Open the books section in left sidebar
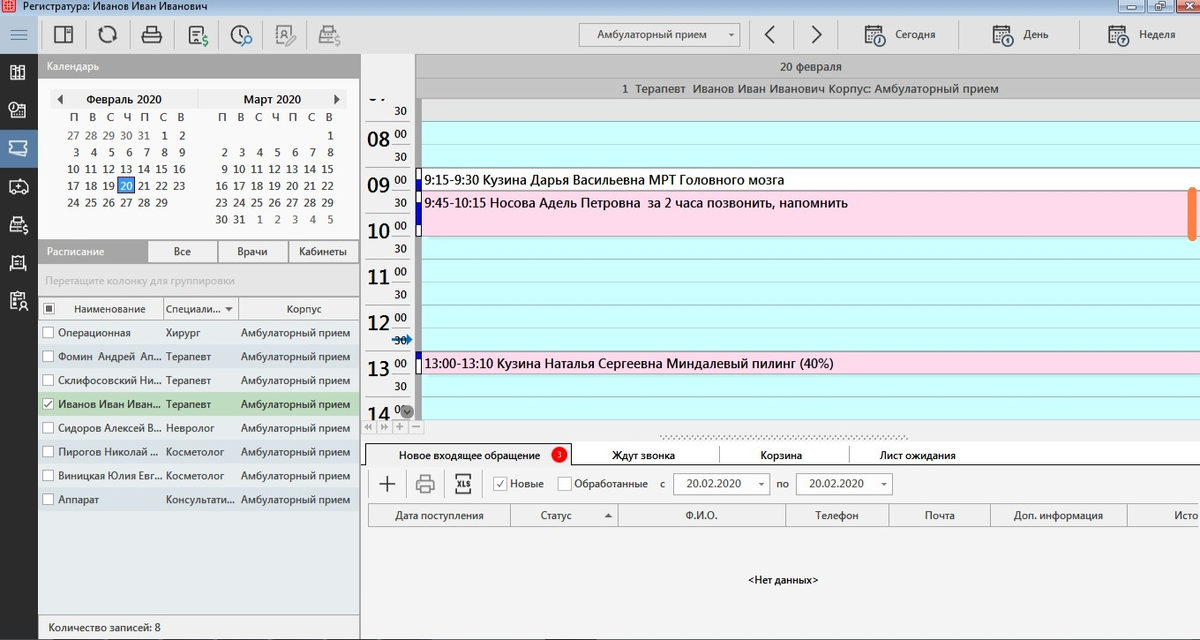Viewport: 1200px width, 640px height. pos(17,72)
